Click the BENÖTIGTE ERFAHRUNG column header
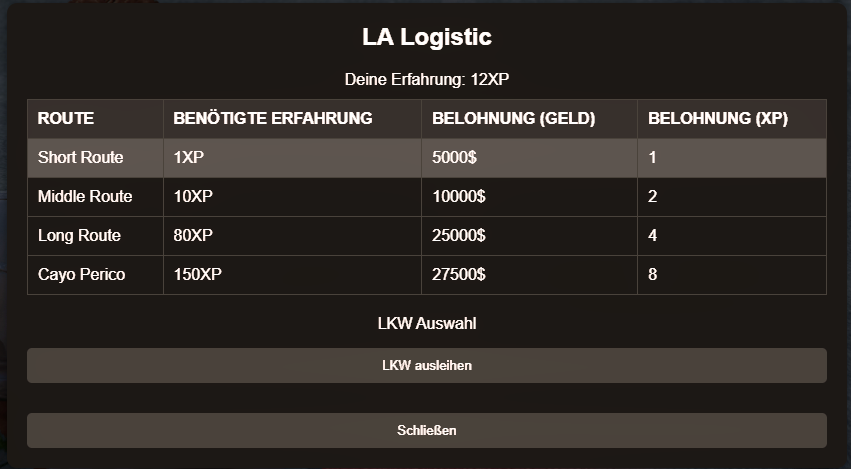 (273, 119)
